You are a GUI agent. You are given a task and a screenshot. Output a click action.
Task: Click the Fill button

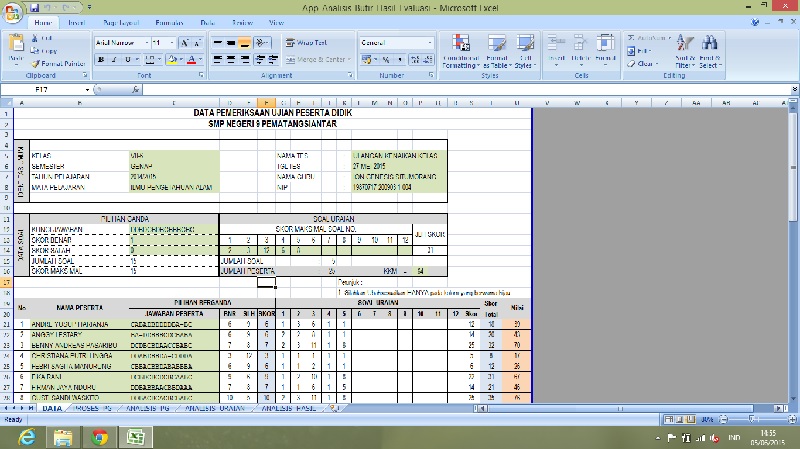pos(639,51)
